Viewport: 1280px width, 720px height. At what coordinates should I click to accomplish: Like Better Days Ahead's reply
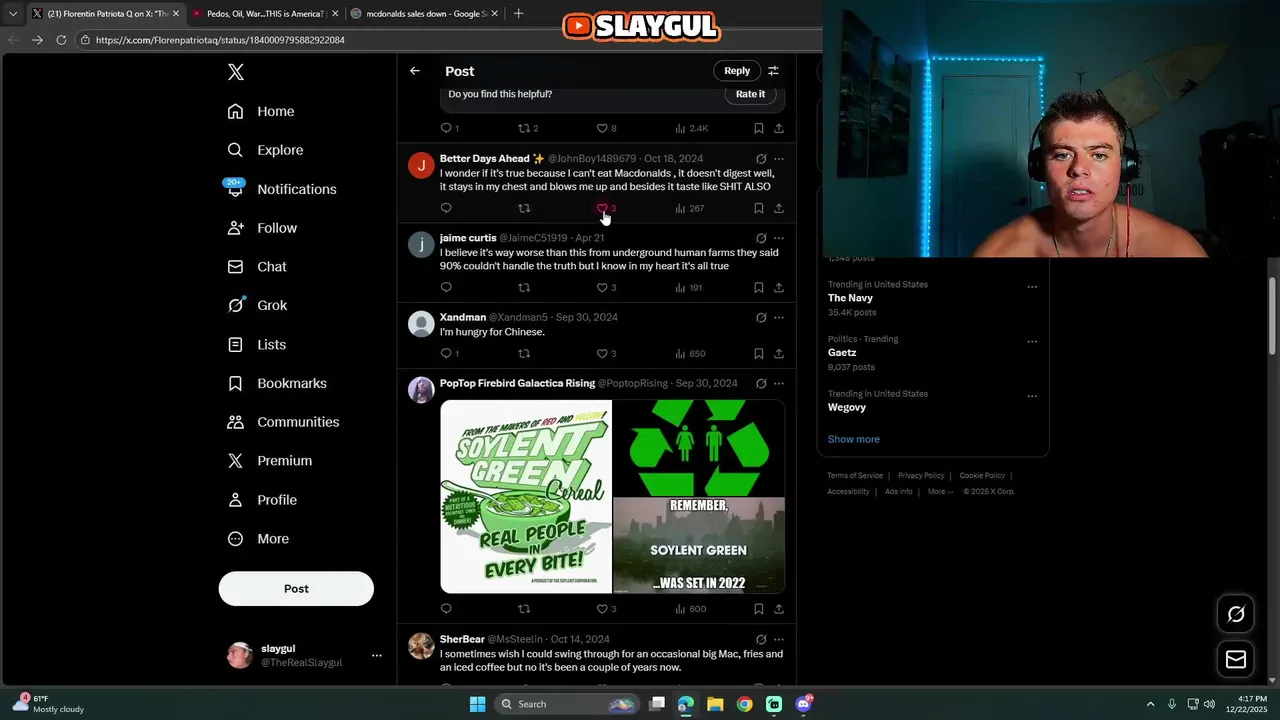(602, 208)
